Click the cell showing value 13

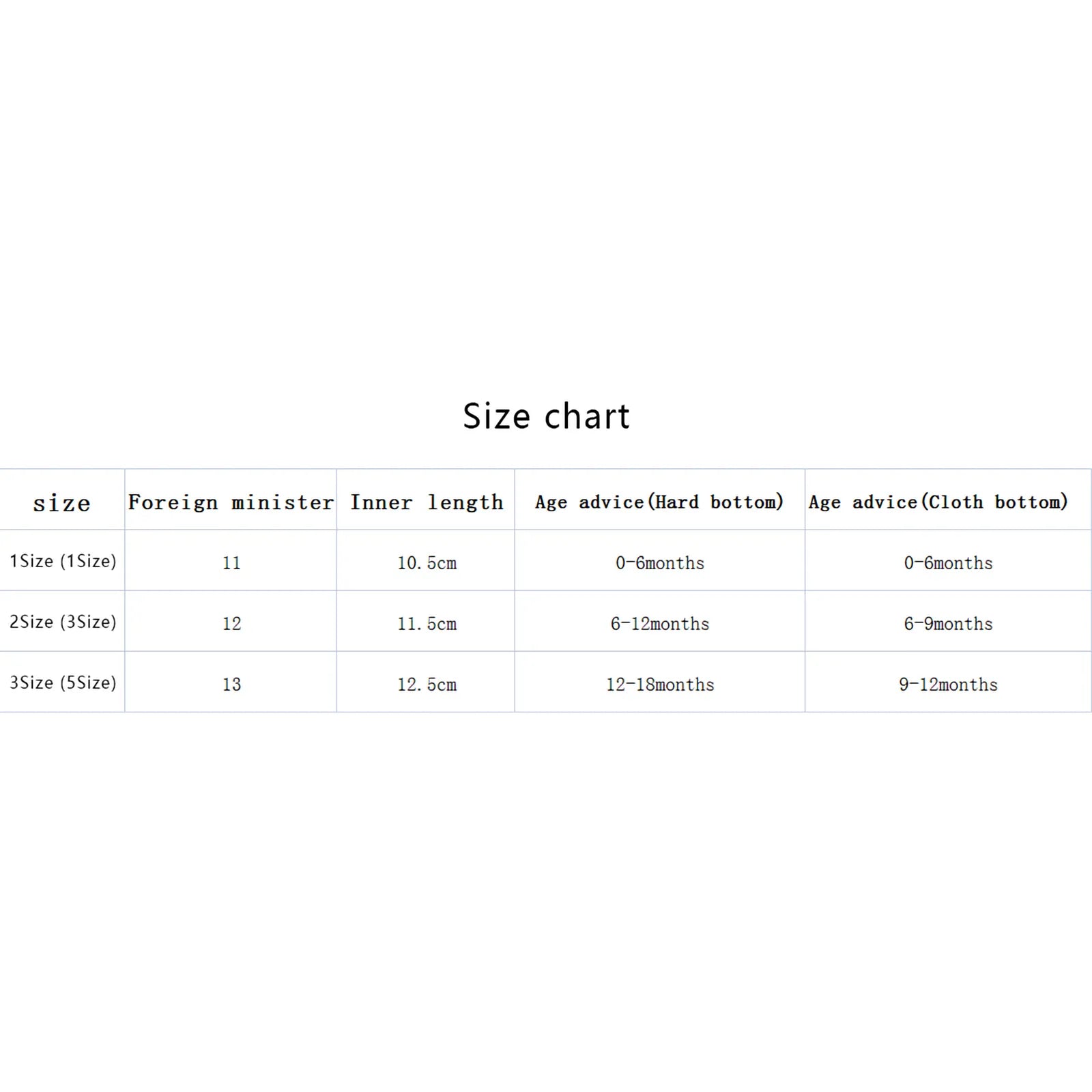(x=231, y=685)
